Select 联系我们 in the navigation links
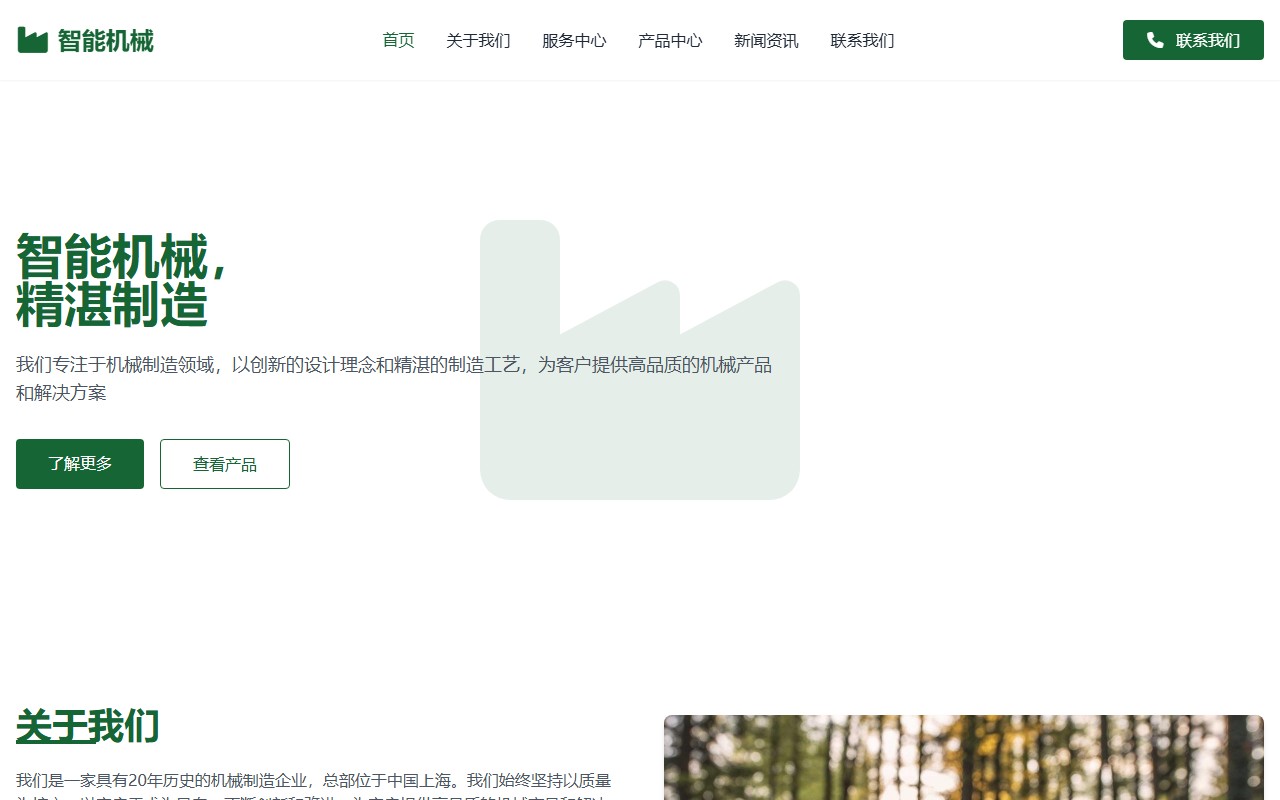The image size is (1280, 800). click(x=862, y=40)
